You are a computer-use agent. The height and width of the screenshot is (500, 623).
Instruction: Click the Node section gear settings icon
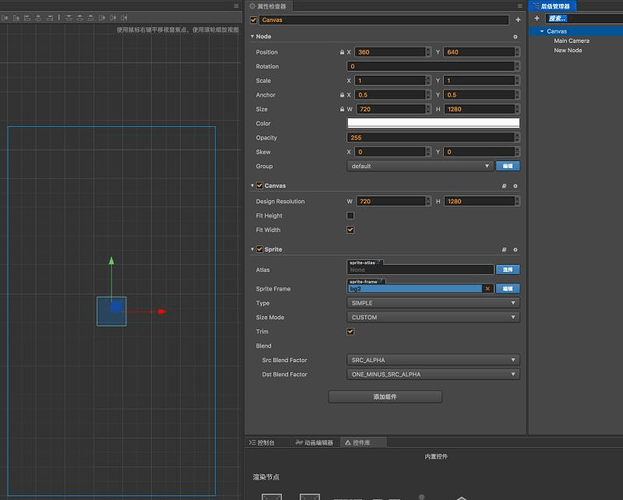pyautogui.click(x=515, y=36)
